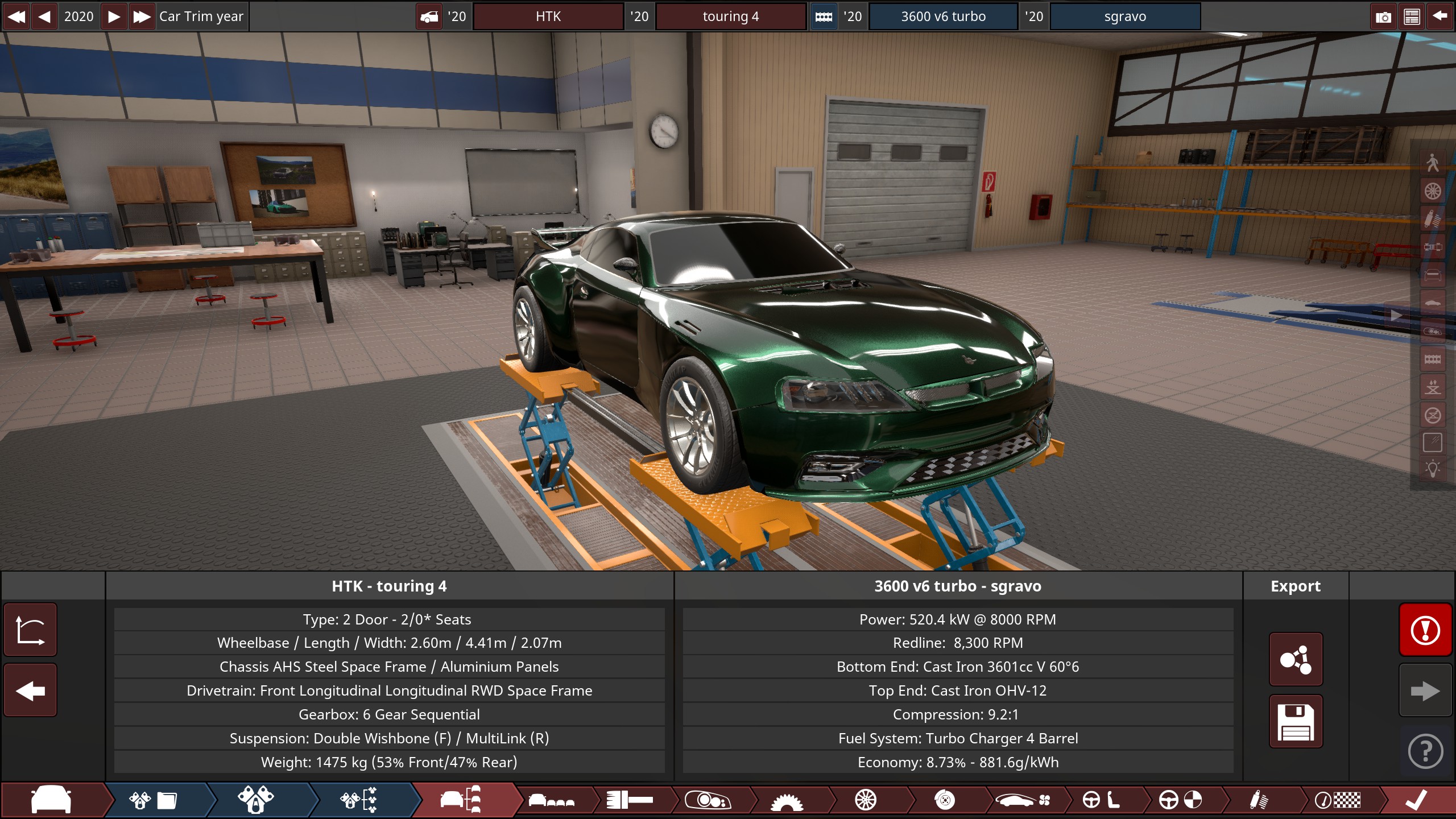1456x819 pixels.
Task: Click the Export panel header
Action: (1296, 586)
